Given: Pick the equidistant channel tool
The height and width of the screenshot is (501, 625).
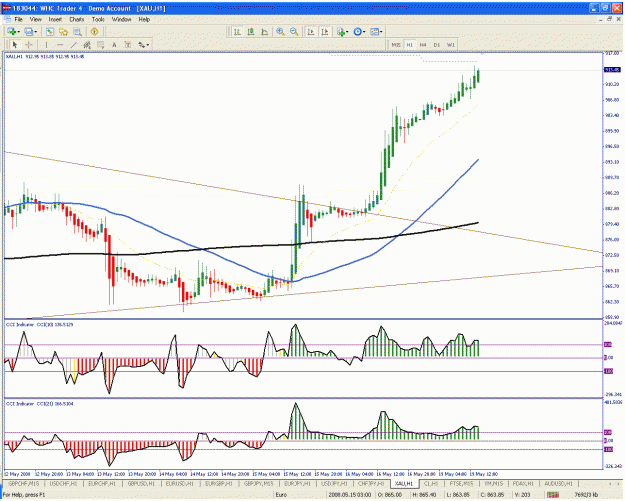Looking at the screenshot, I should 87,45.
